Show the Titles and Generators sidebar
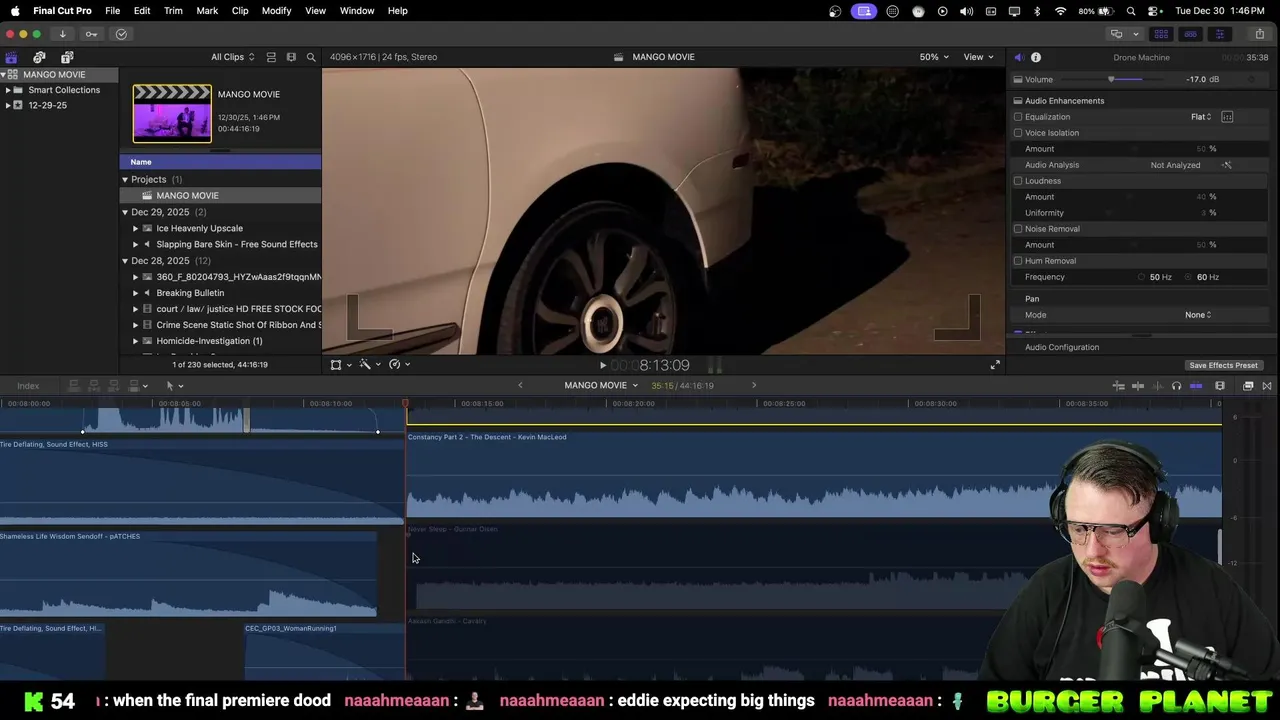 [x=67, y=57]
